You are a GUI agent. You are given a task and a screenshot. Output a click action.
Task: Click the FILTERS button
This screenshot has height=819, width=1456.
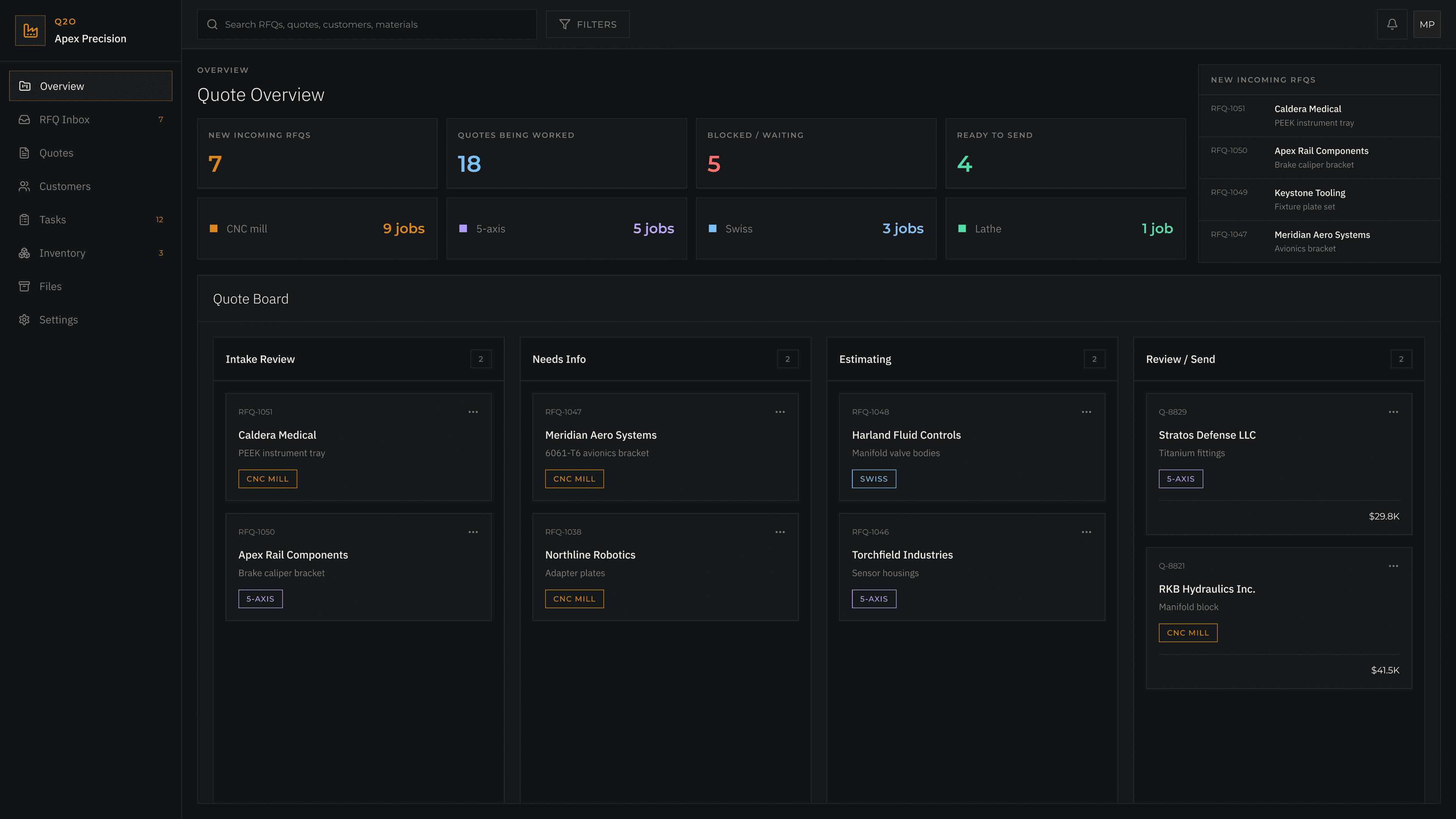coord(587,24)
